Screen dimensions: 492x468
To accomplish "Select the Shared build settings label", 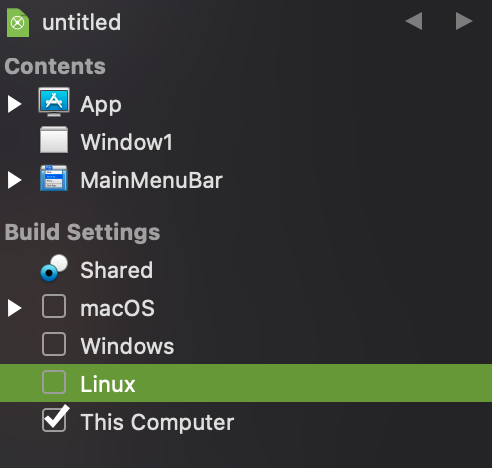I will tap(117, 270).
